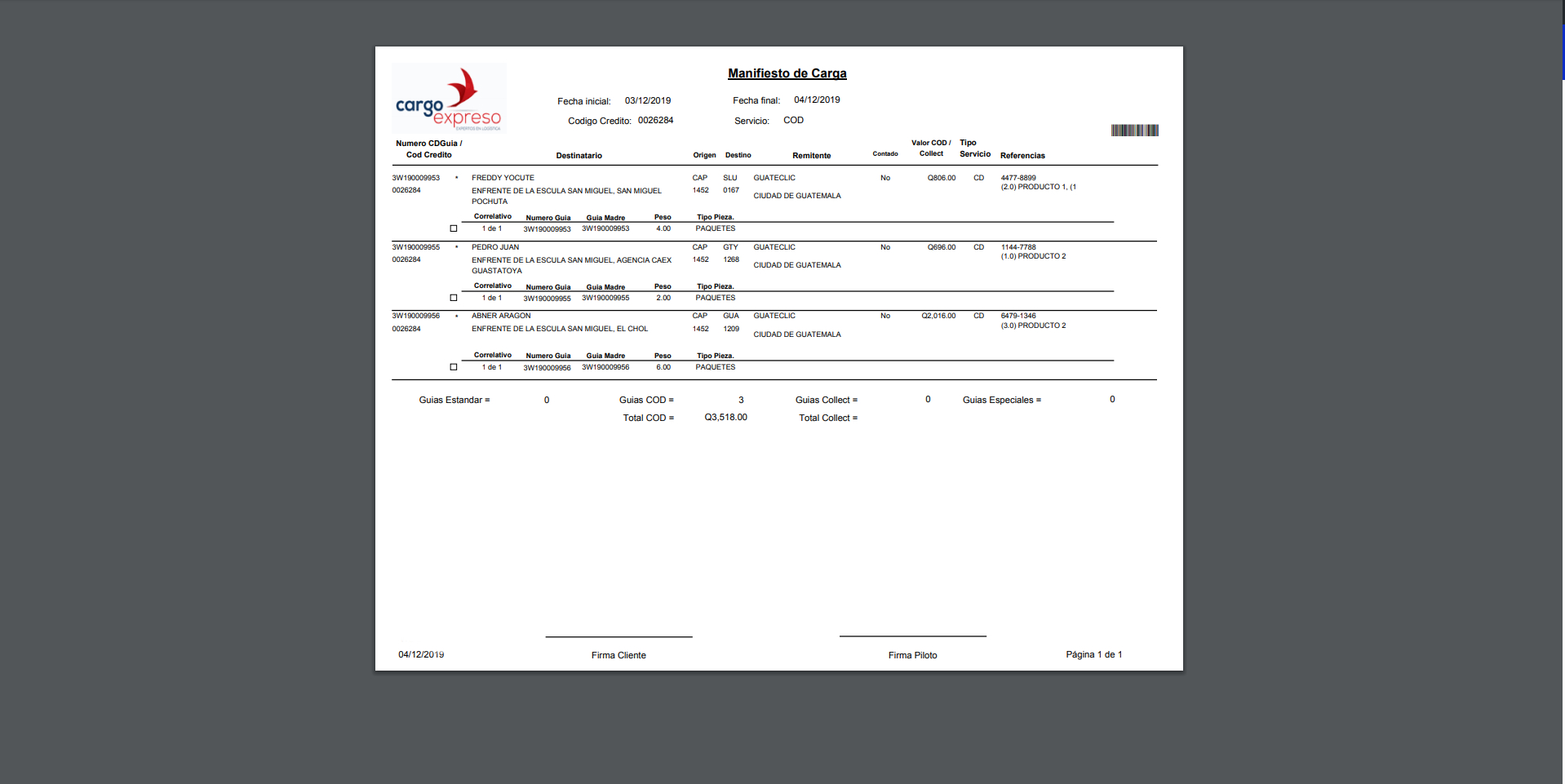This screenshot has height=784, width=1565.
Task: Select the title 'Manifiesto de Carga'
Action: 787,73
